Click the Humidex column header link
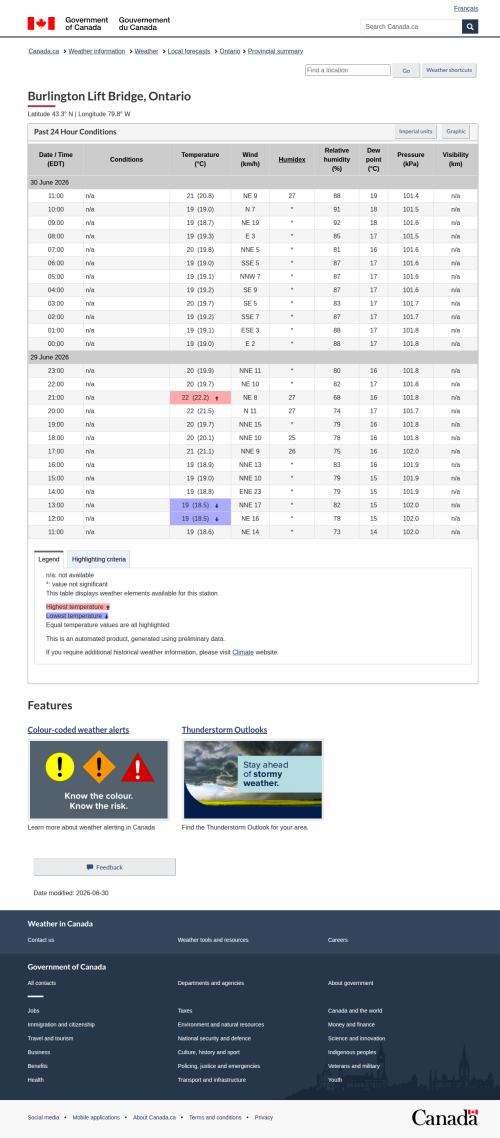 [292, 160]
